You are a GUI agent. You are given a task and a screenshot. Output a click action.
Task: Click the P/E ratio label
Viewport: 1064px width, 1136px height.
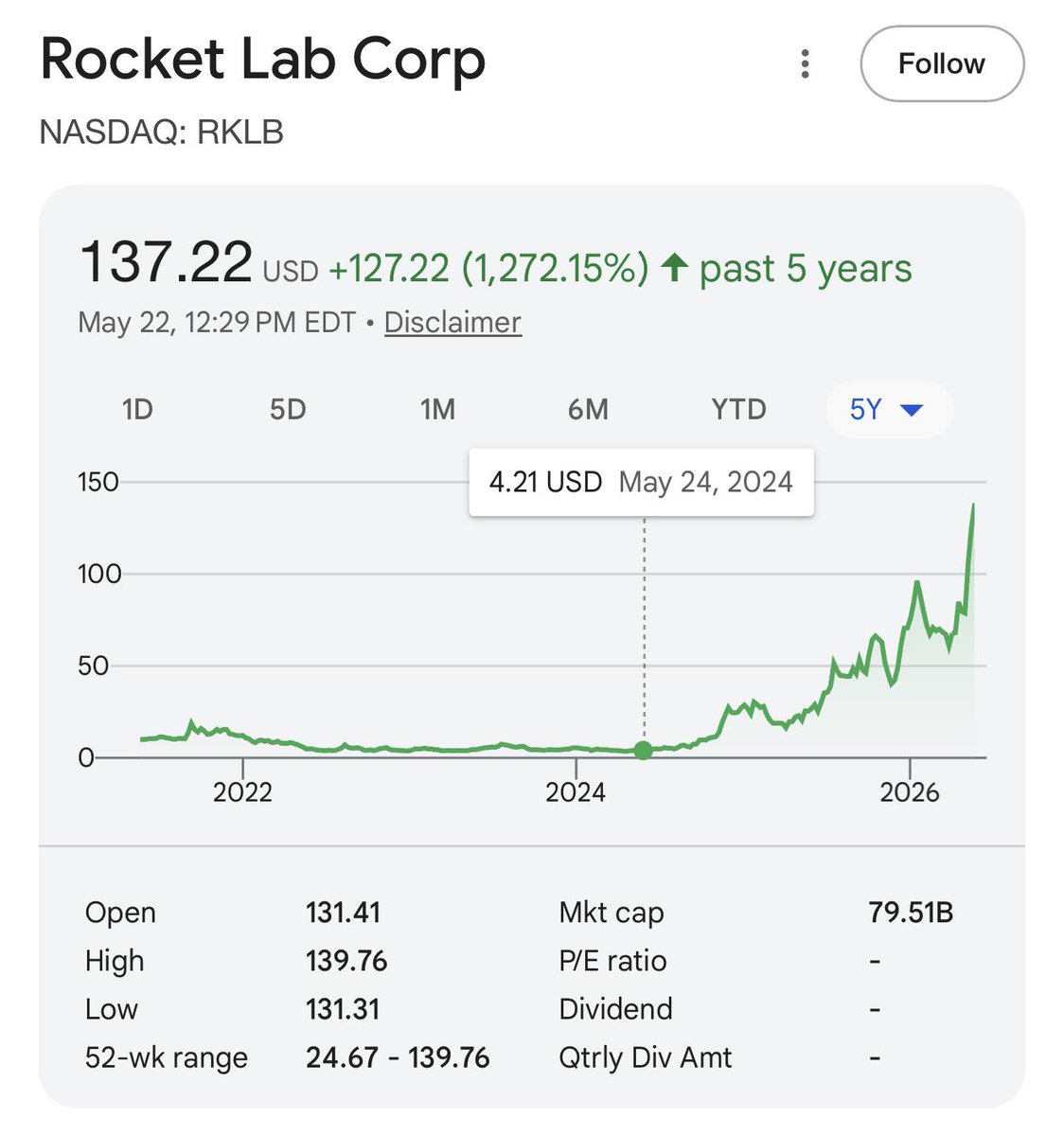[x=612, y=961]
